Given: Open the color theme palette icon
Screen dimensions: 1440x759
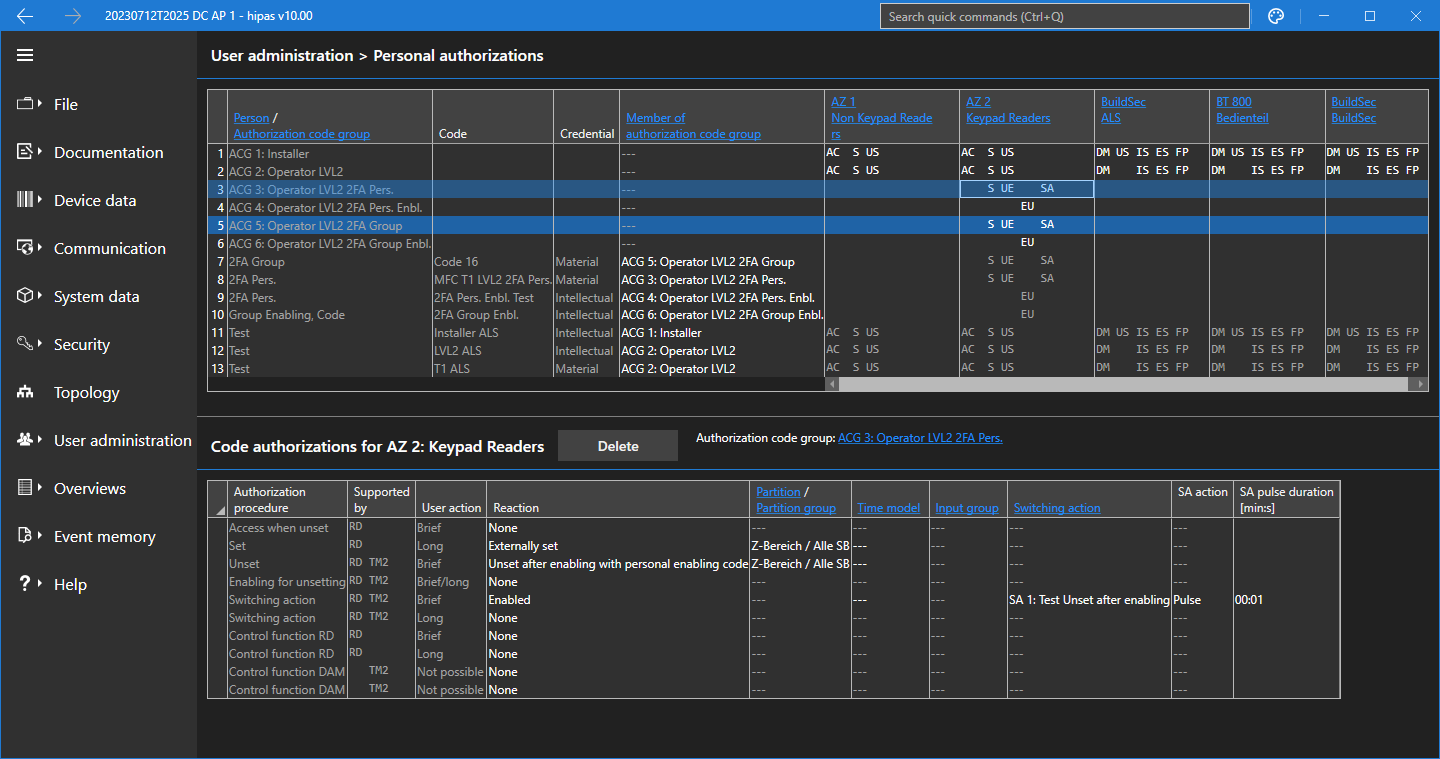Looking at the screenshot, I should [x=1275, y=16].
